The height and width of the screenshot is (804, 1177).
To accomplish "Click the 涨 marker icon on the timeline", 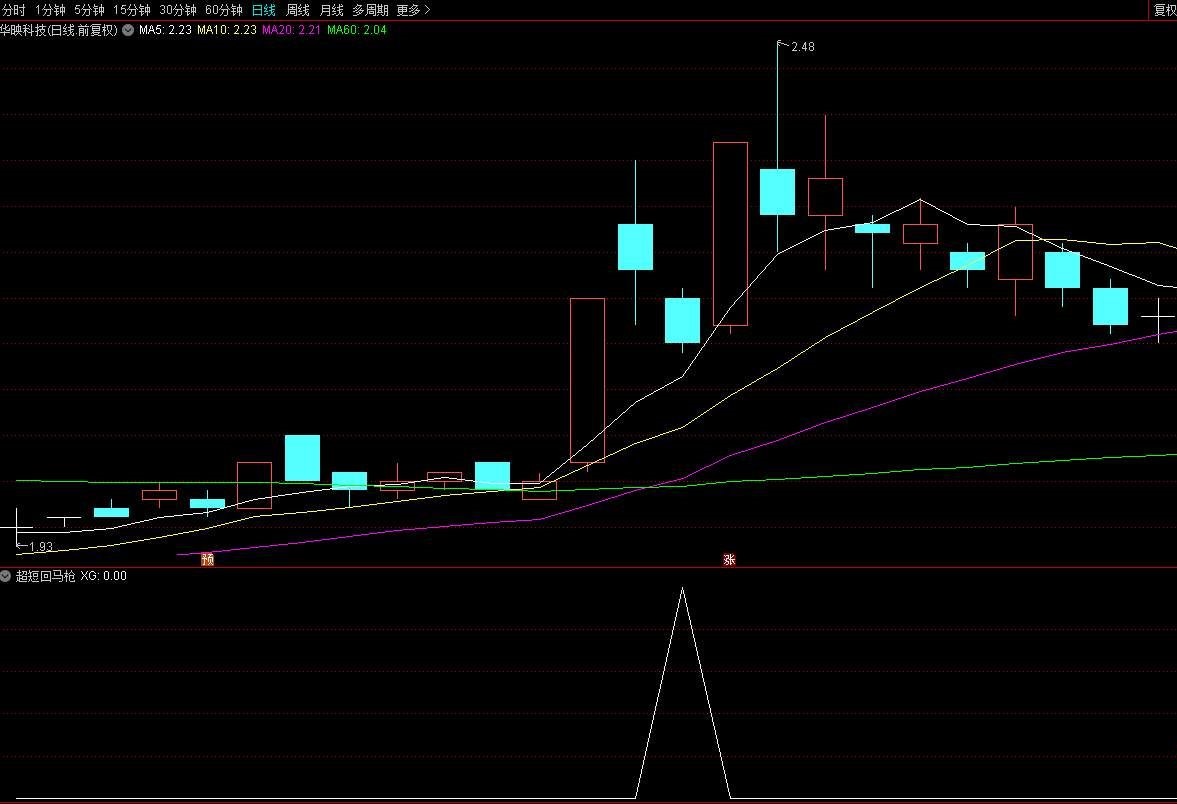I will pyautogui.click(x=729, y=559).
